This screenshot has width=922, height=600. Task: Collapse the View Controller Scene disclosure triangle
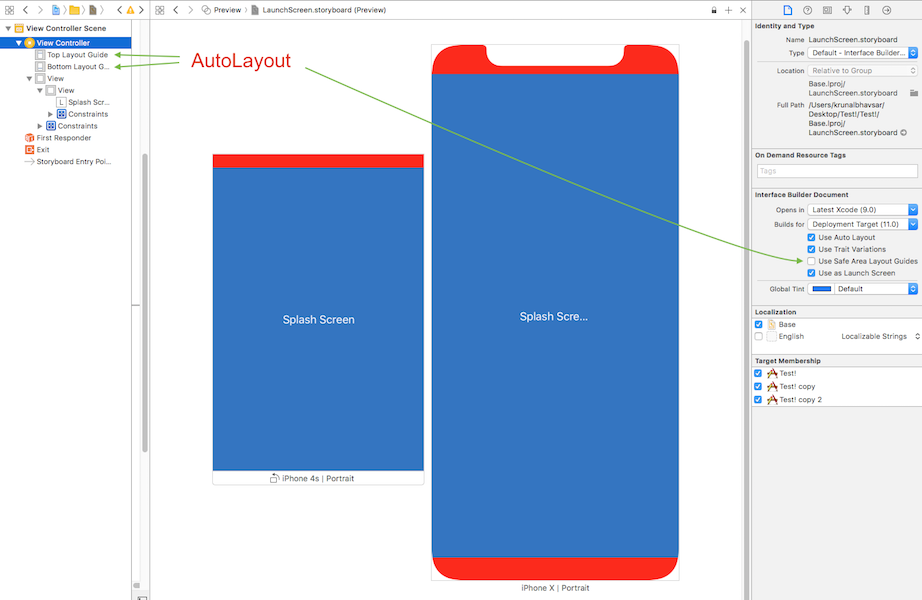pyautogui.click(x=8, y=28)
